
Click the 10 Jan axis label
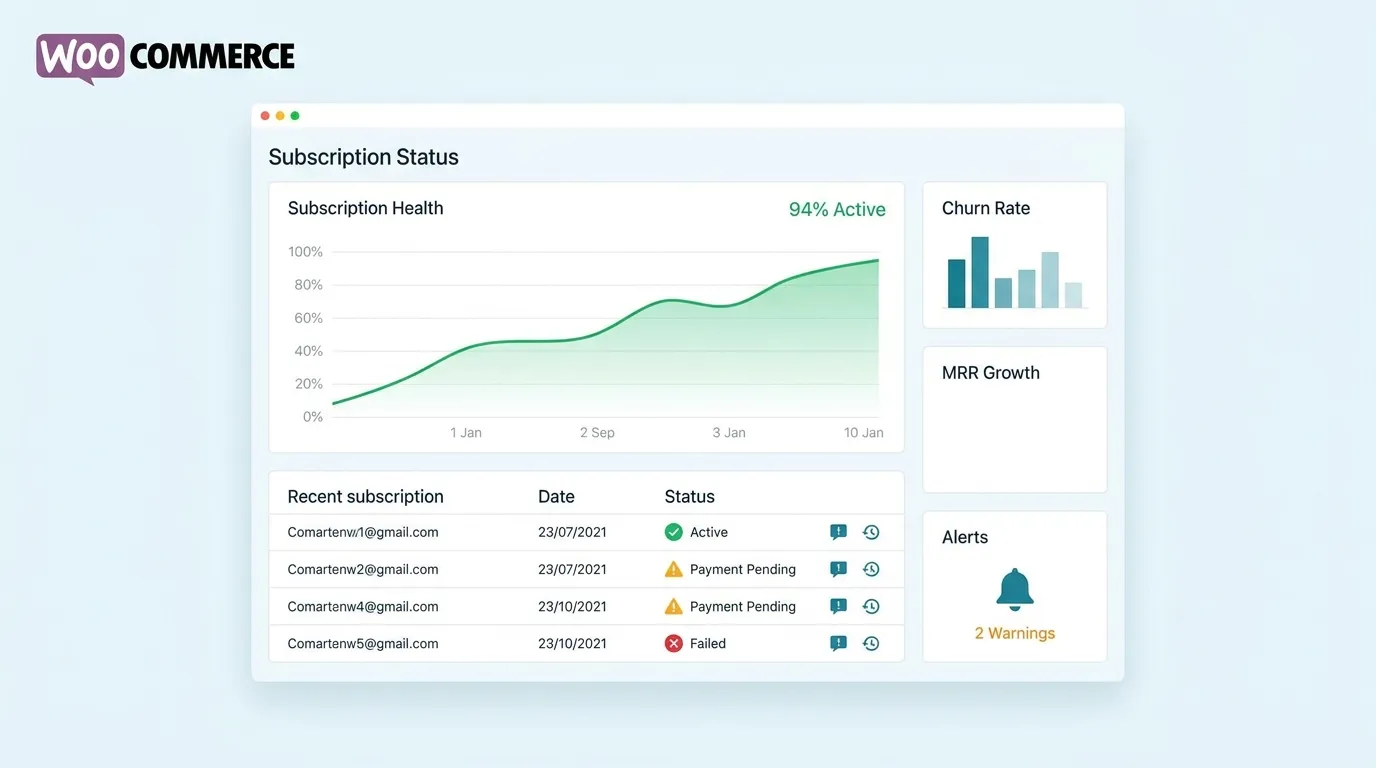tap(864, 433)
